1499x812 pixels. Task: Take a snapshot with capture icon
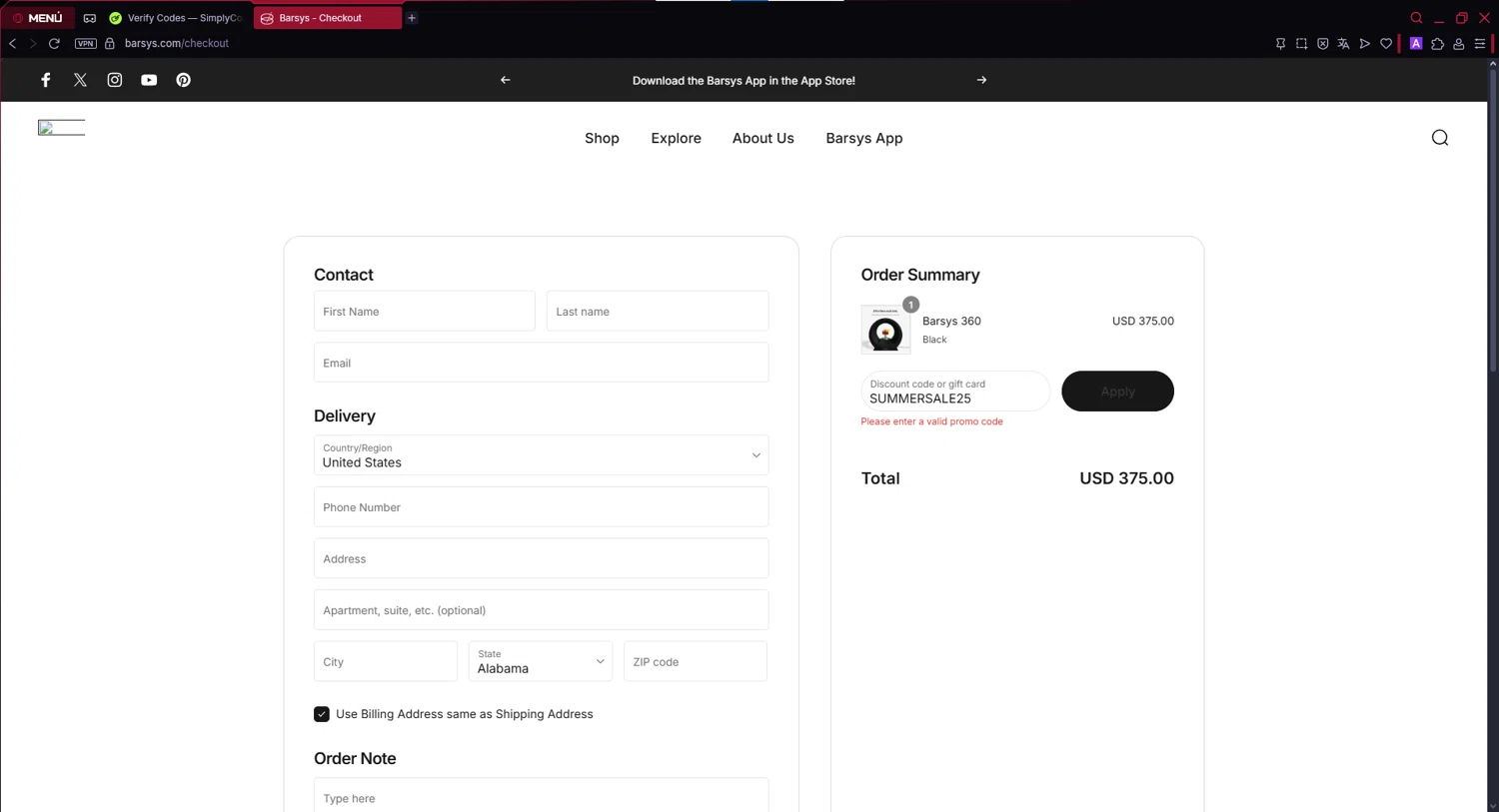[1301, 44]
